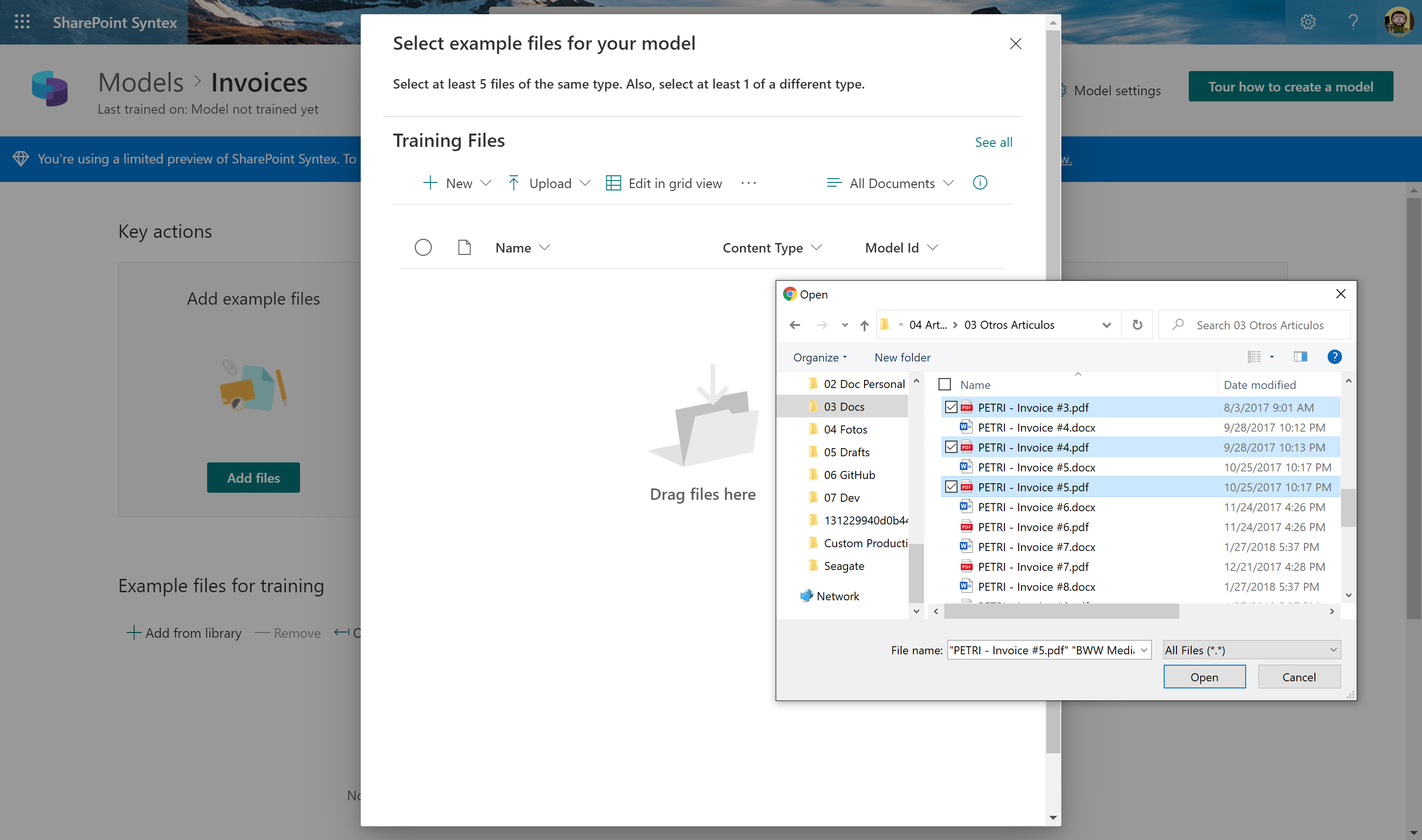1422x840 pixels.
Task: Go up one folder level
Action: [x=864, y=325]
